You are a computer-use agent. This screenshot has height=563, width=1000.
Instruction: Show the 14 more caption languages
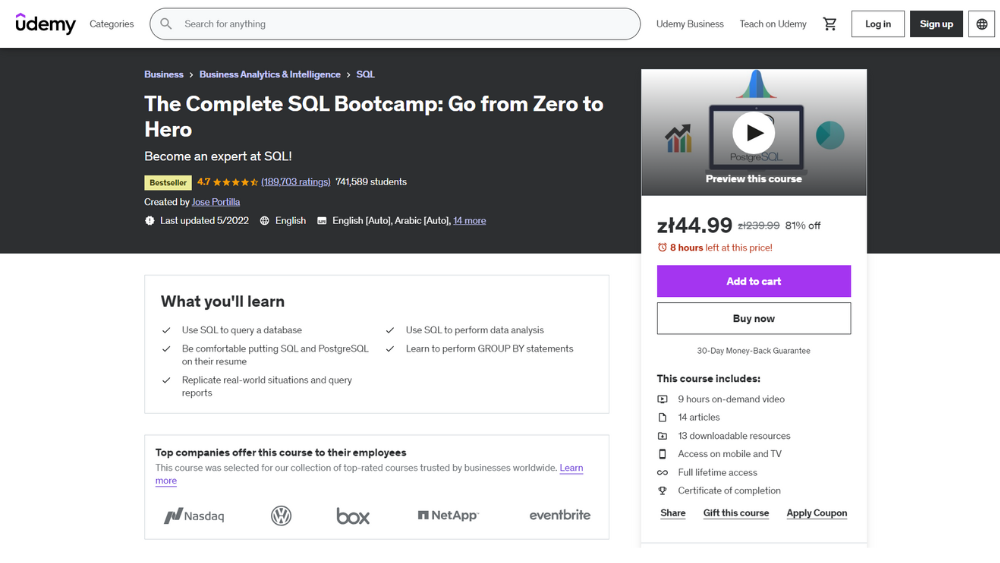(469, 221)
